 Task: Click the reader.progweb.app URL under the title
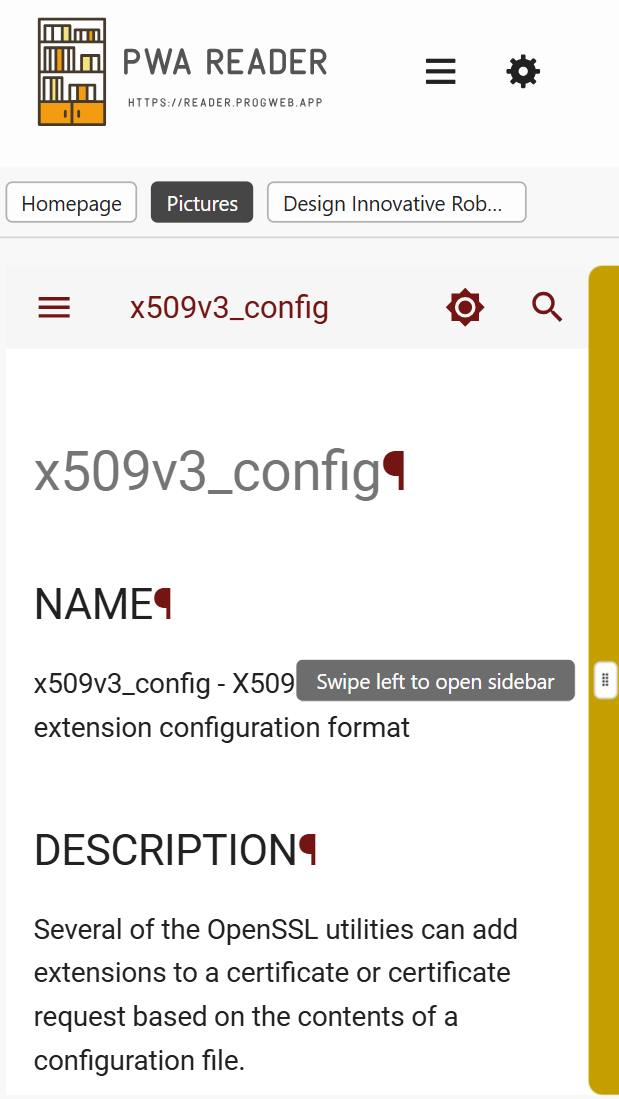(225, 102)
